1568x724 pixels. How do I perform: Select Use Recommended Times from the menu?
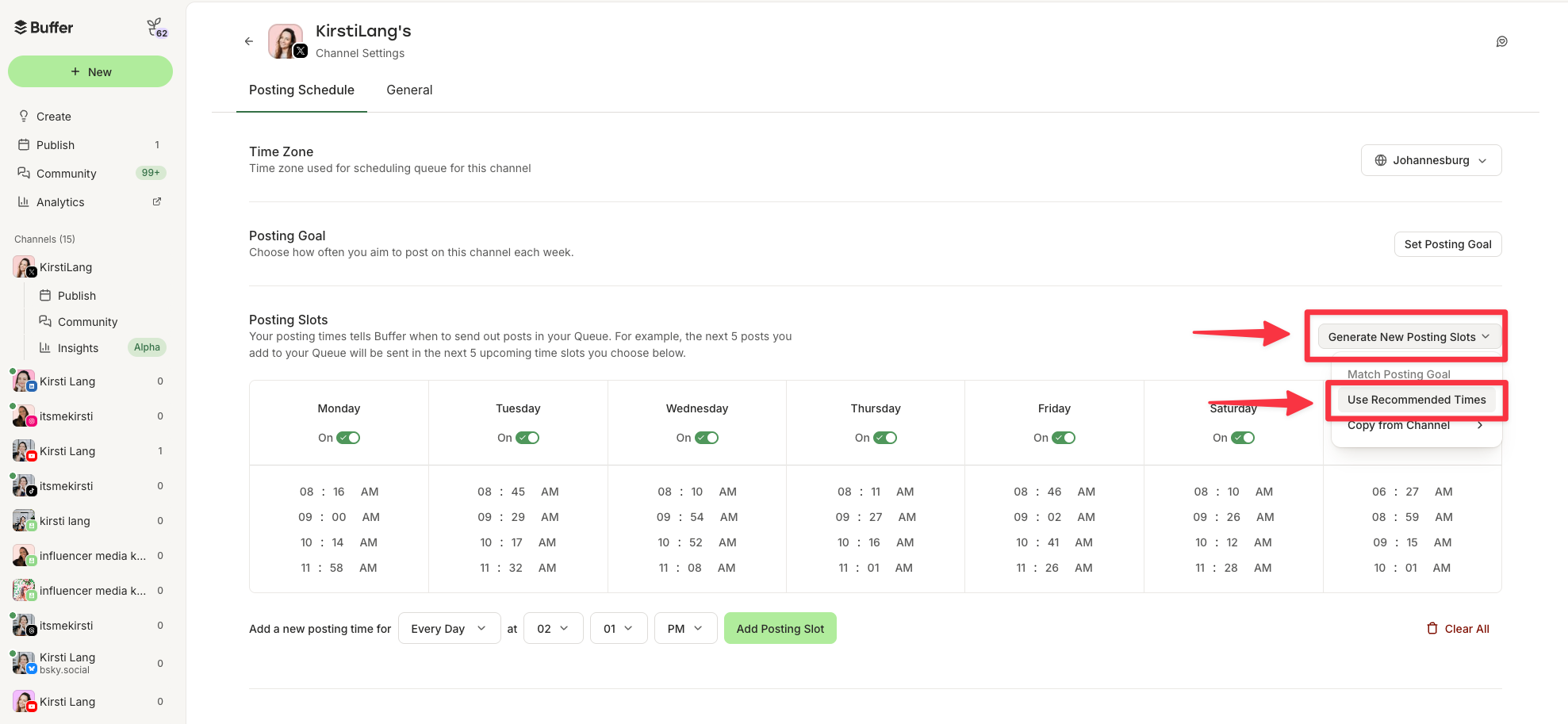tap(1417, 400)
